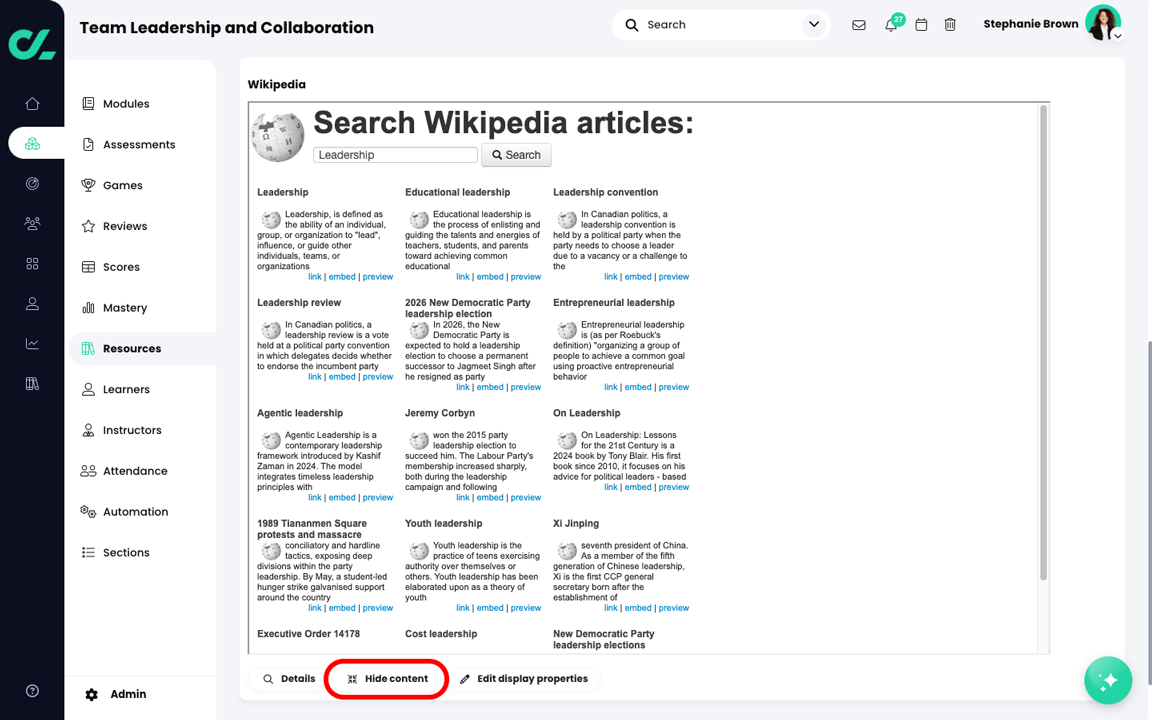Select Resources in the sidebar menu
This screenshot has width=1152, height=720.
point(130,348)
